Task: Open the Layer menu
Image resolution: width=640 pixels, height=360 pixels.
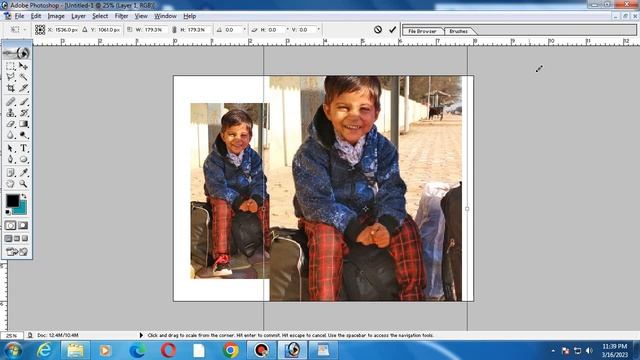Action: pyautogui.click(x=78, y=16)
